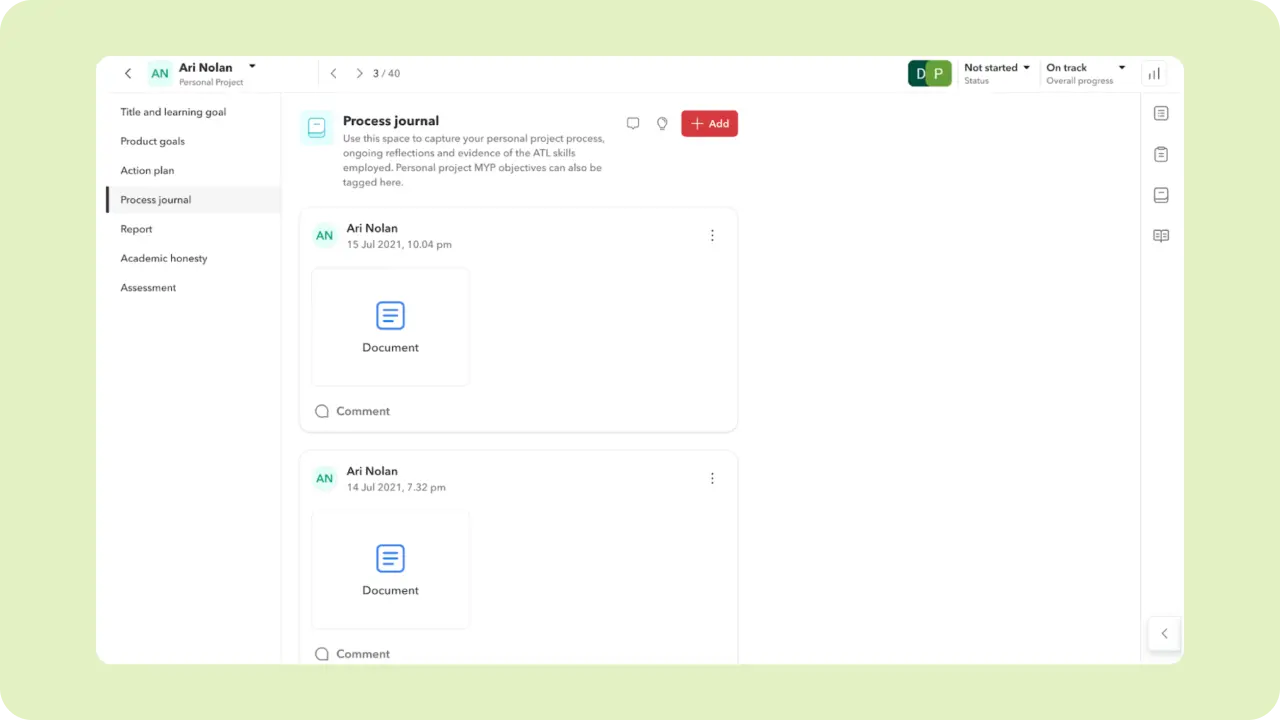Comment on the 15 Jul journal entry
Screen dimensions: 1280x720
[x=353, y=411]
